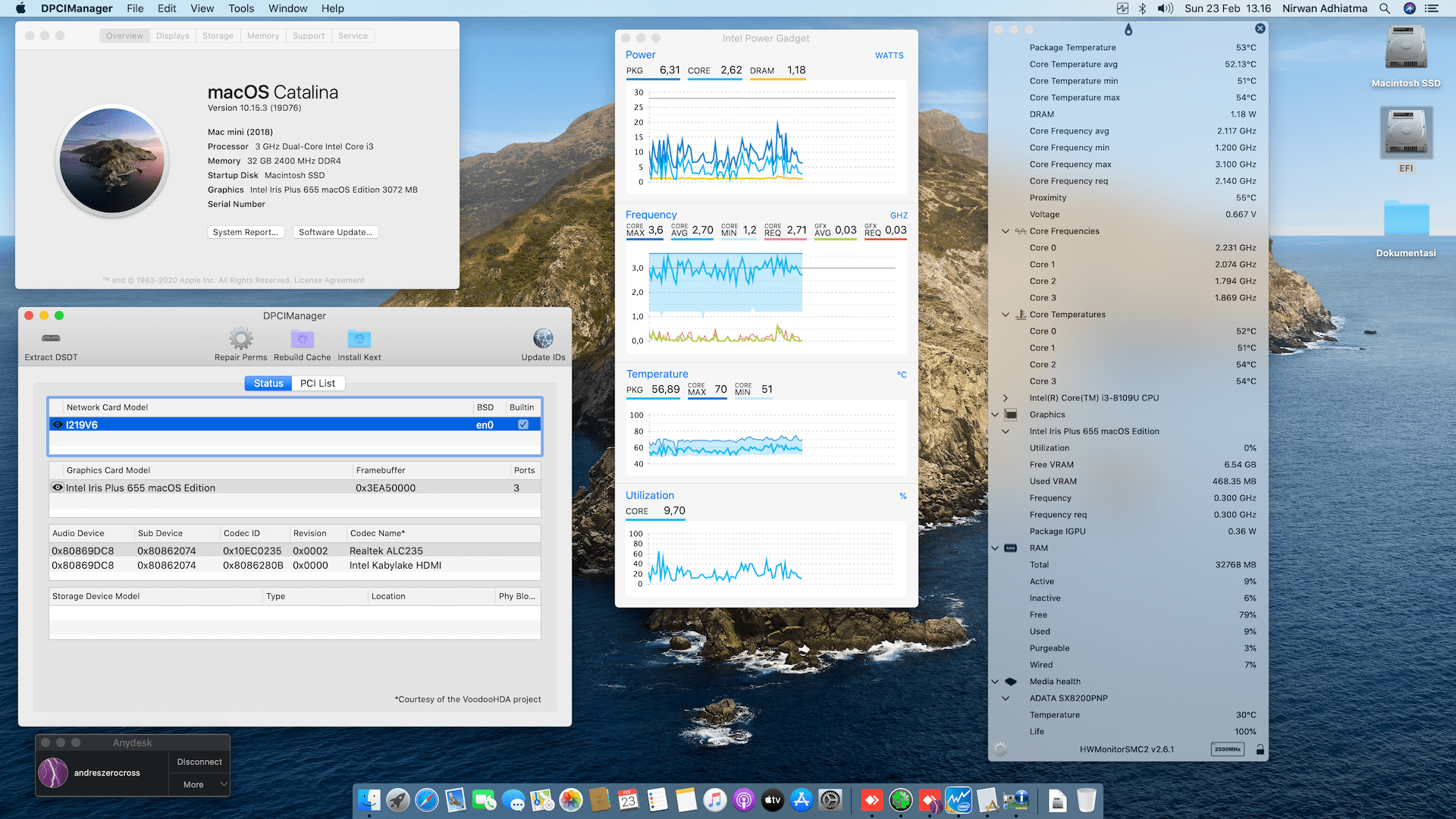Open the Dokumentasi folder on desktop
The height and width of the screenshot is (819, 1456).
pyautogui.click(x=1406, y=220)
